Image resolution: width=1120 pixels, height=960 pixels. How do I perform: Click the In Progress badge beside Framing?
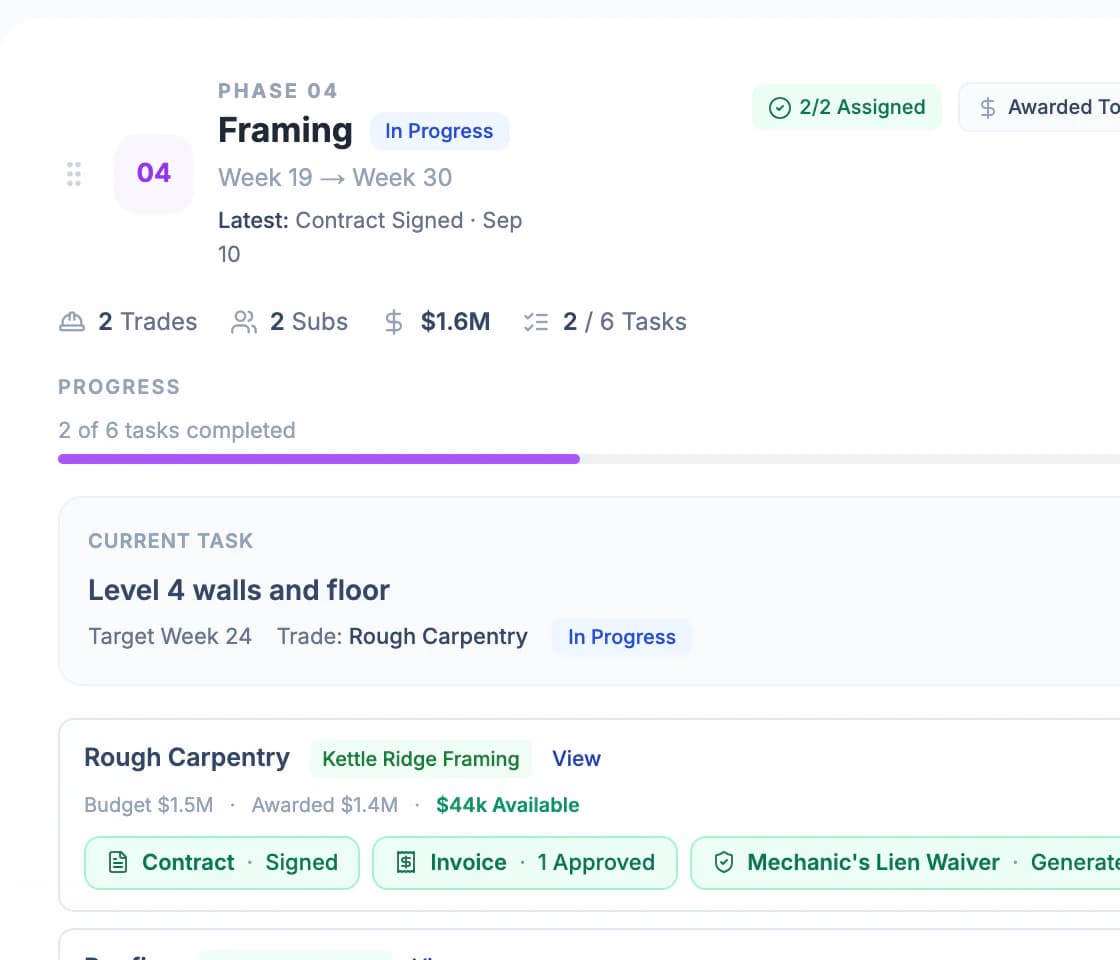point(439,131)
